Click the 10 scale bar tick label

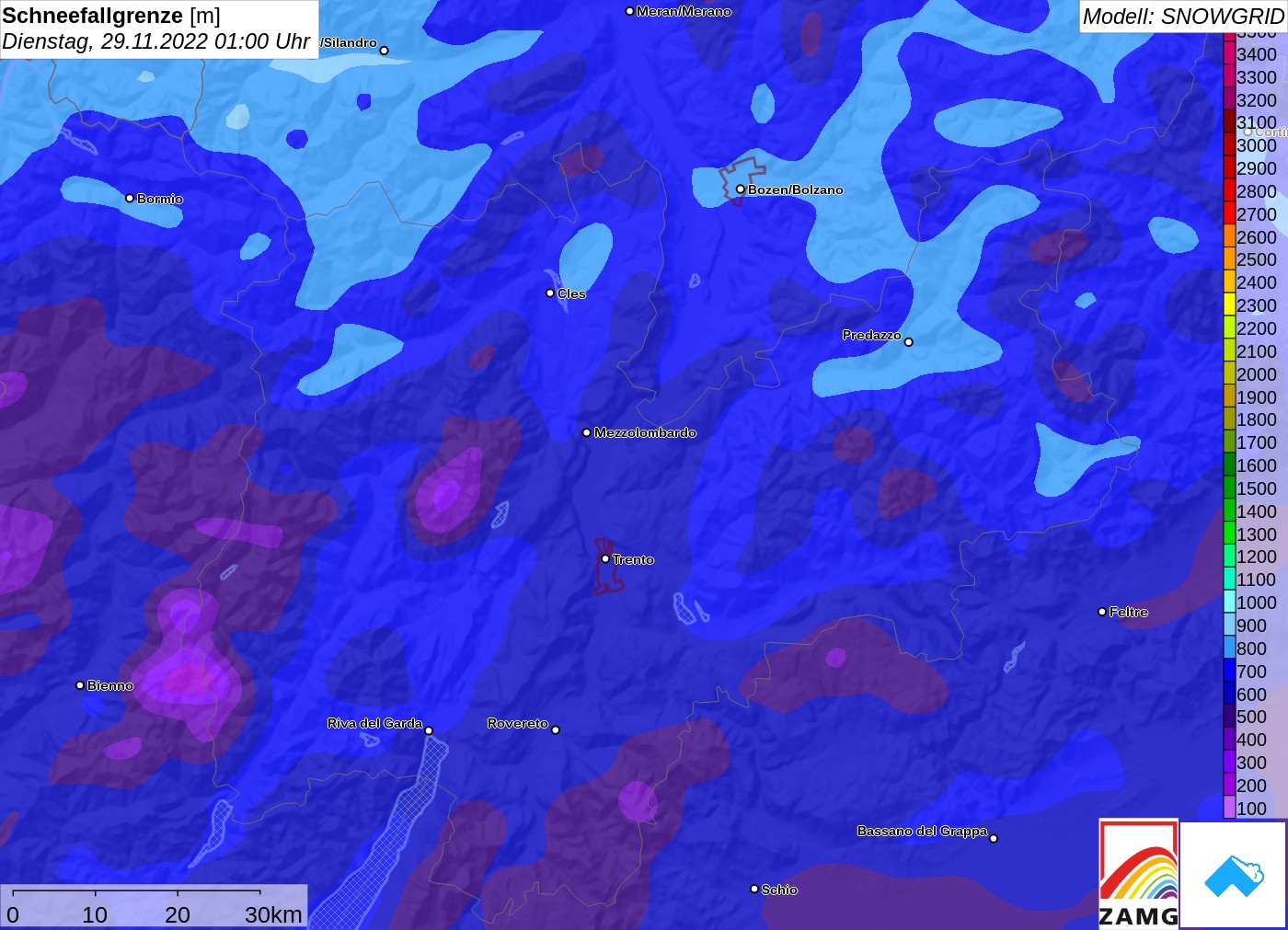(x=95, y=914)
